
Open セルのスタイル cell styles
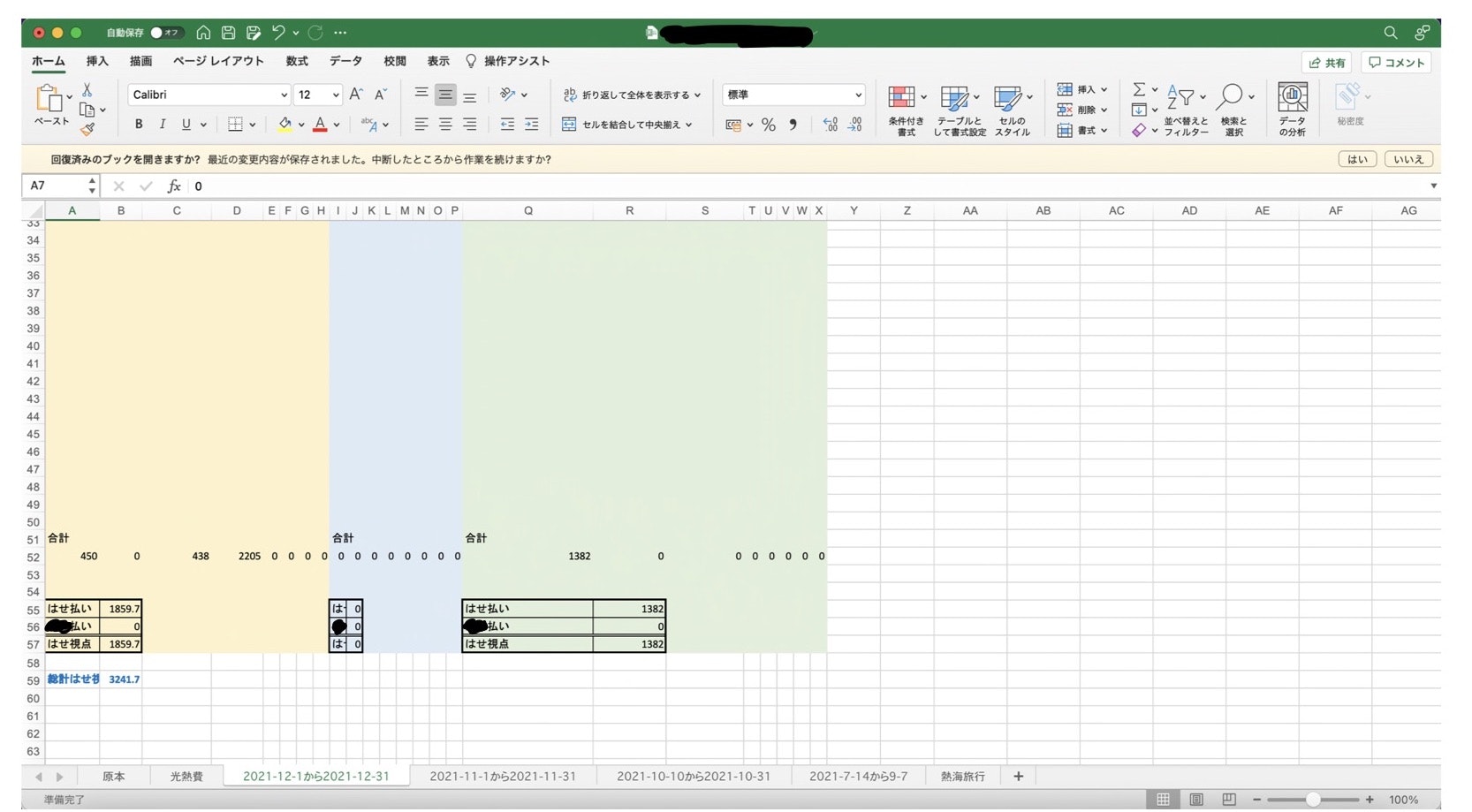click(x=1012, y=110)
